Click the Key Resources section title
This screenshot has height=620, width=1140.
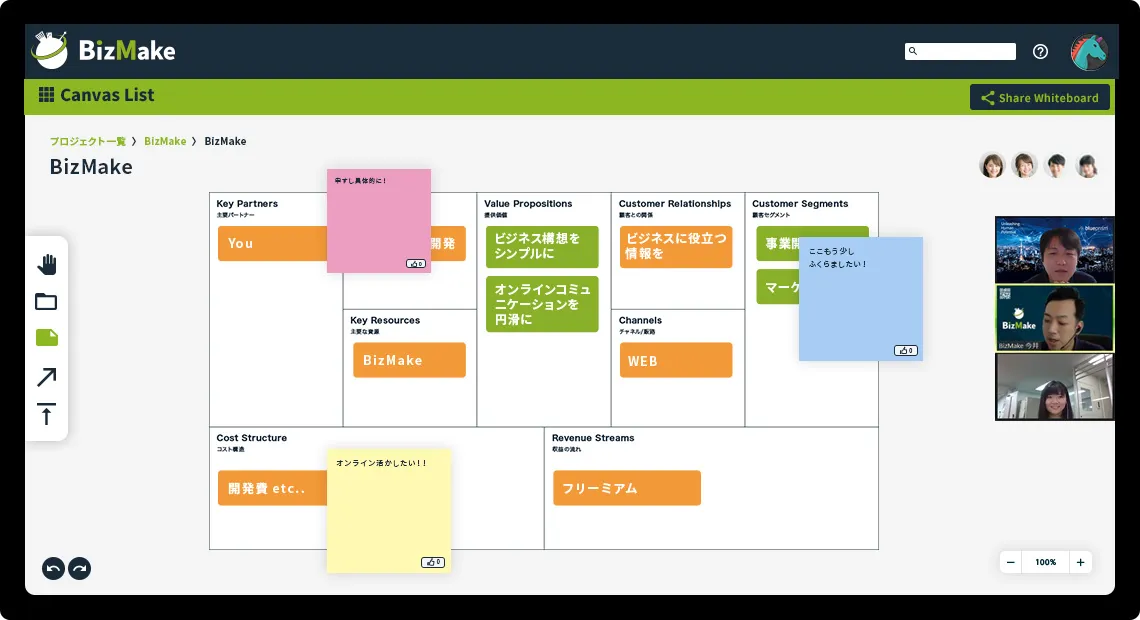click(x=385, y=320)
